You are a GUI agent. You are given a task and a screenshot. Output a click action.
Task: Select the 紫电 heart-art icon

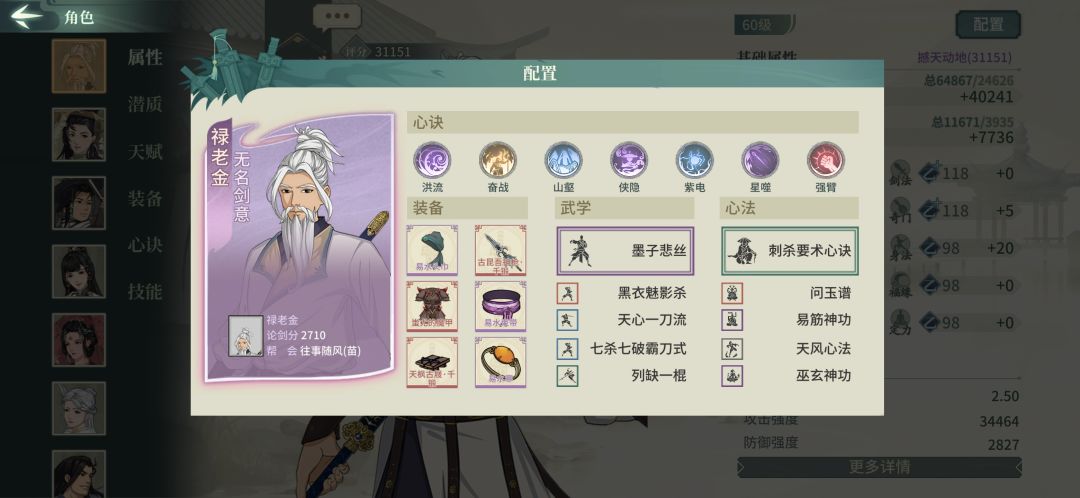click(694, 160)
